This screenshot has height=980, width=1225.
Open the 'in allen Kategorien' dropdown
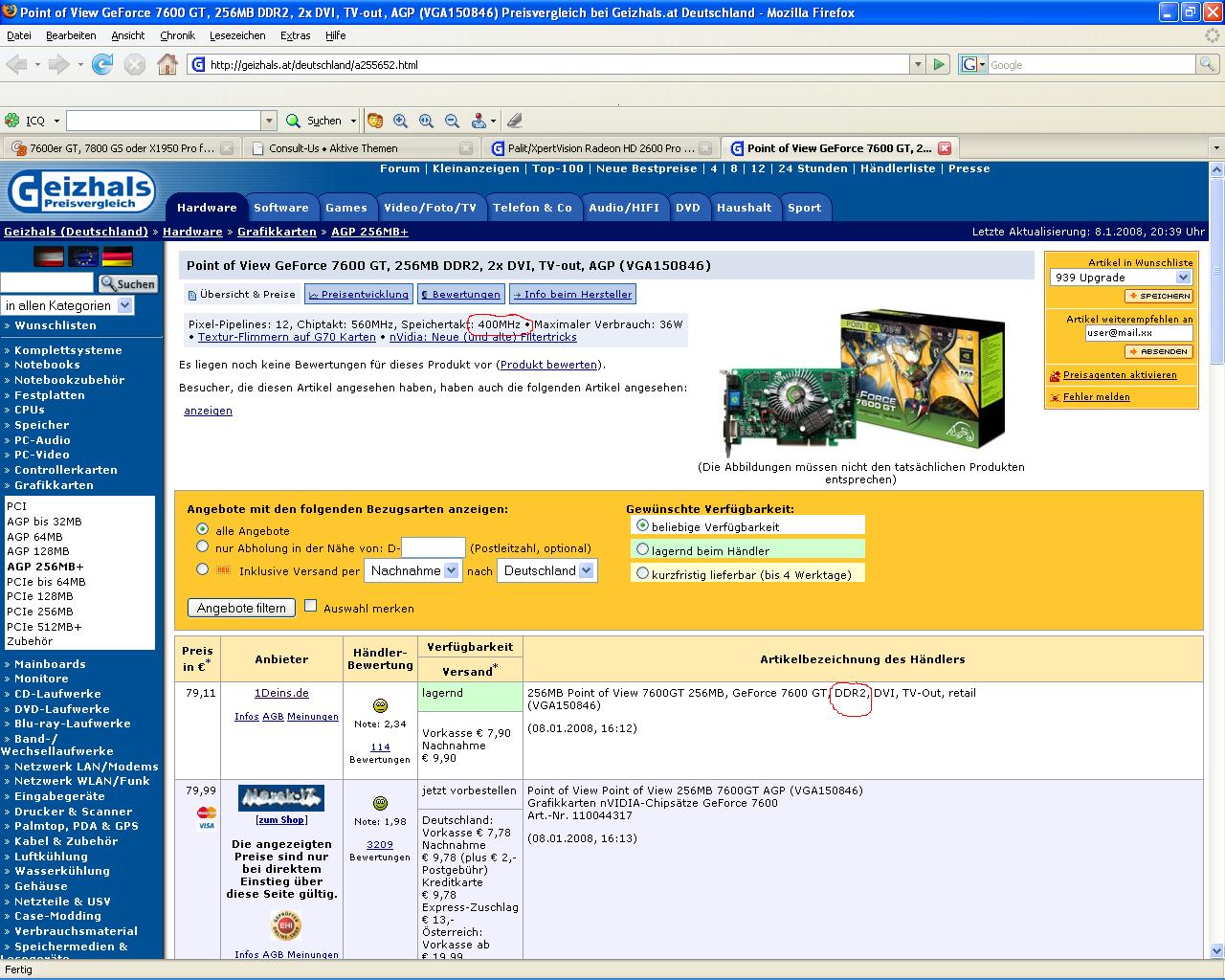tap(67, 305)
